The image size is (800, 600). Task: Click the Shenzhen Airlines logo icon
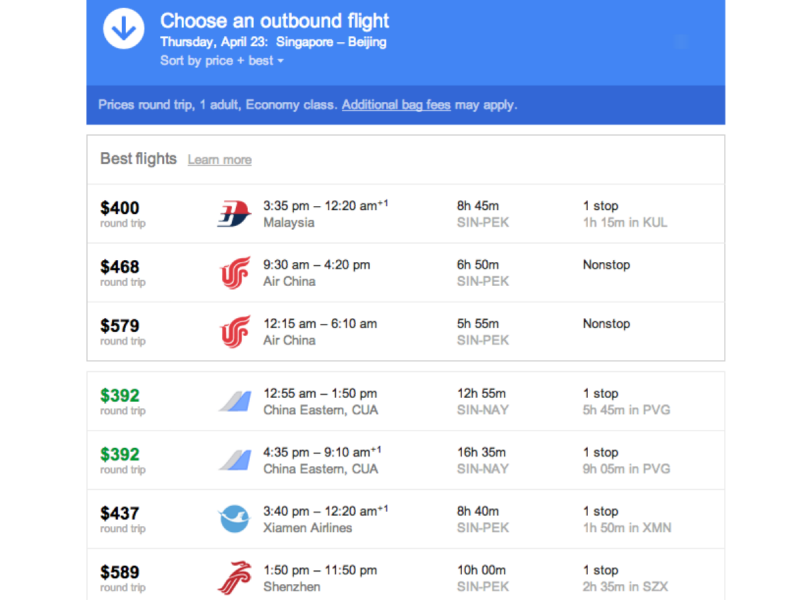click(234, 578)
